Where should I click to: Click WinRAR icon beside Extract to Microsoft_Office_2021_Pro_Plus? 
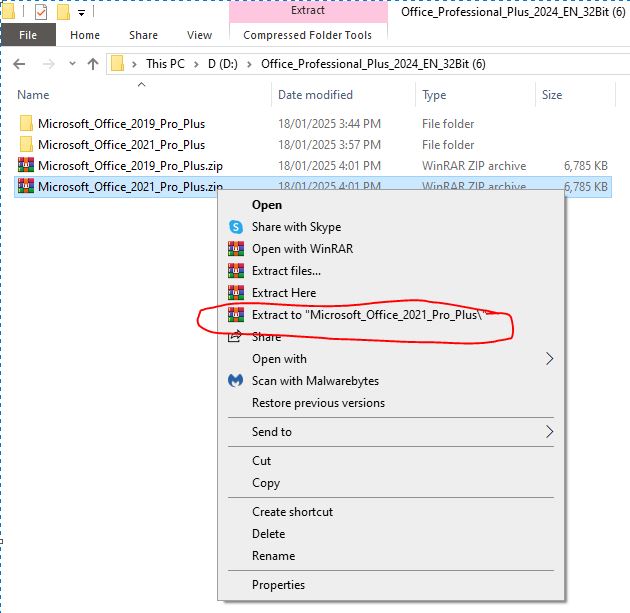click(x=236, y=315)
